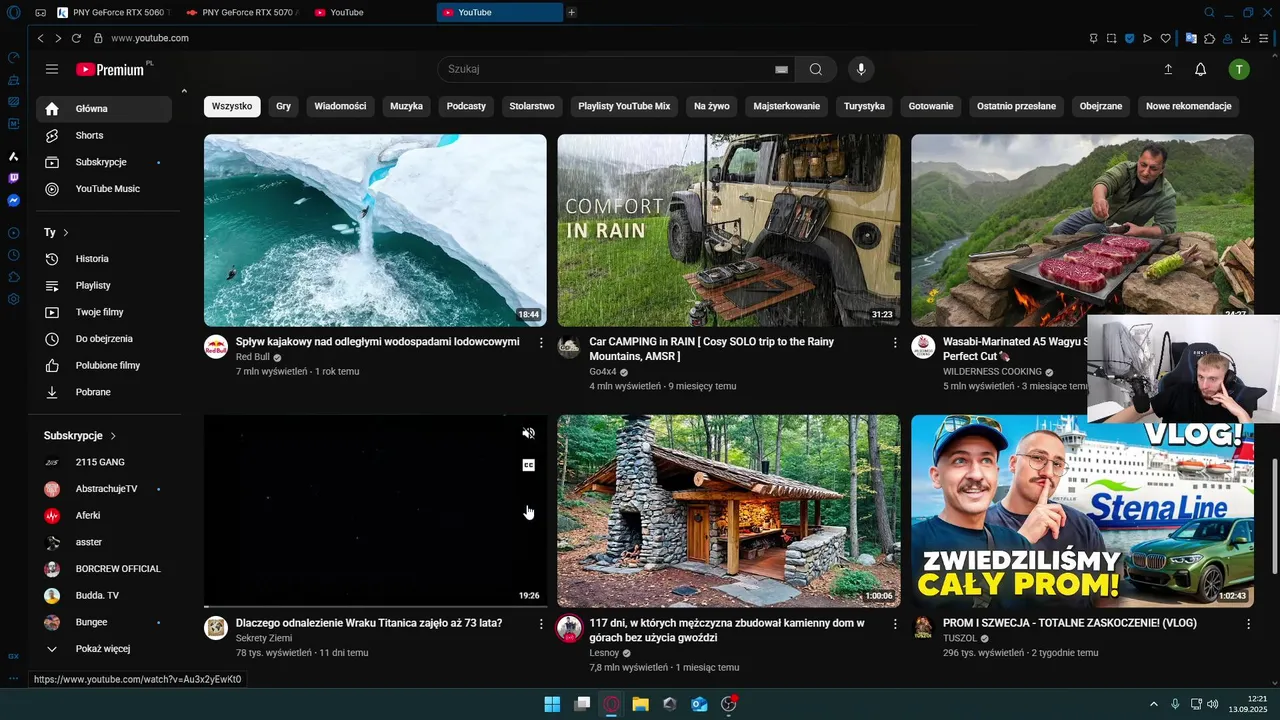Viewport: 1280px width, 720px height.
Task: Open the account avatar menu
Action: [1239, 69]
